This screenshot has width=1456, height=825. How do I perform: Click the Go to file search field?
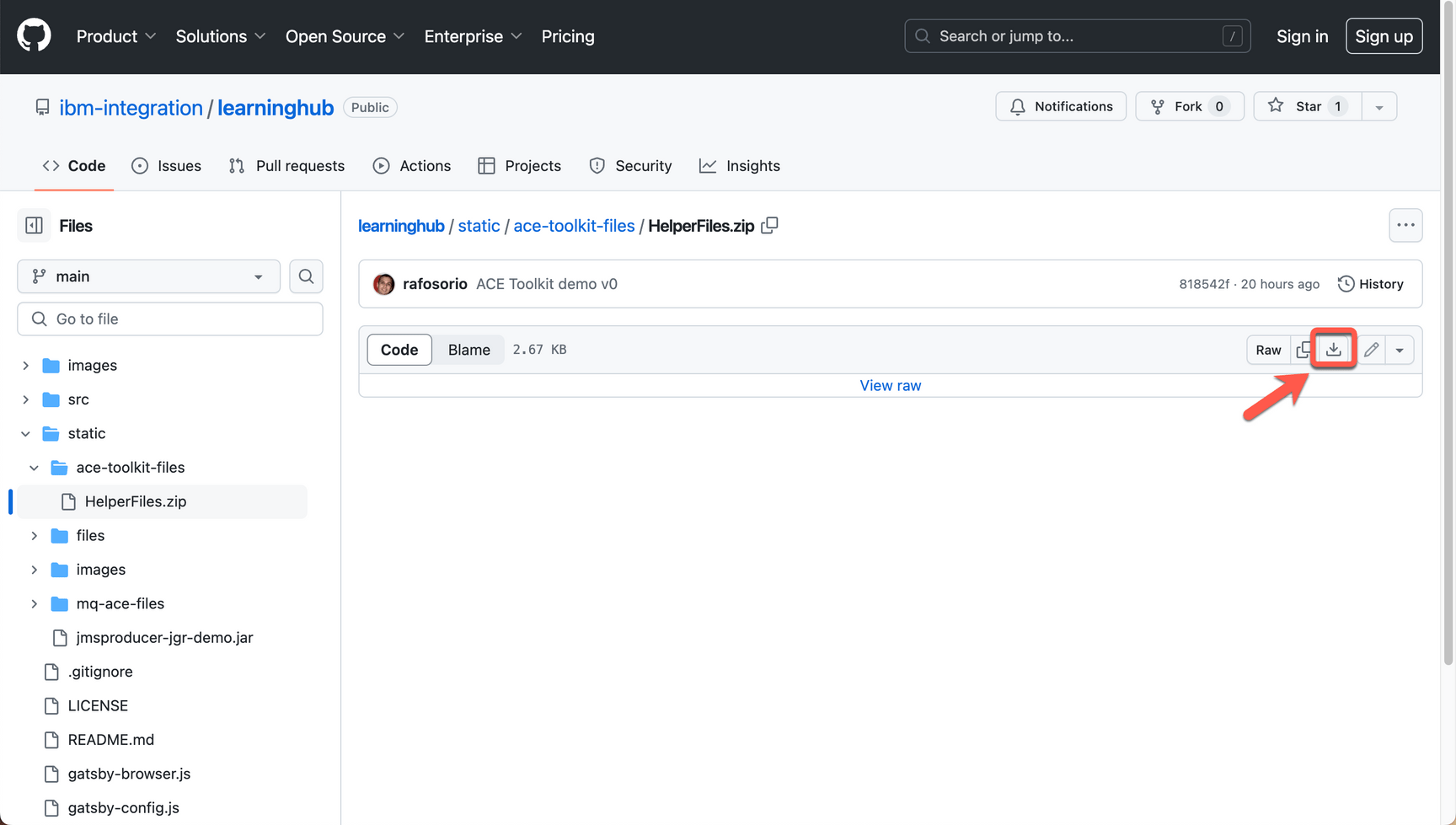pyautogui.click(x=169, y=319)
